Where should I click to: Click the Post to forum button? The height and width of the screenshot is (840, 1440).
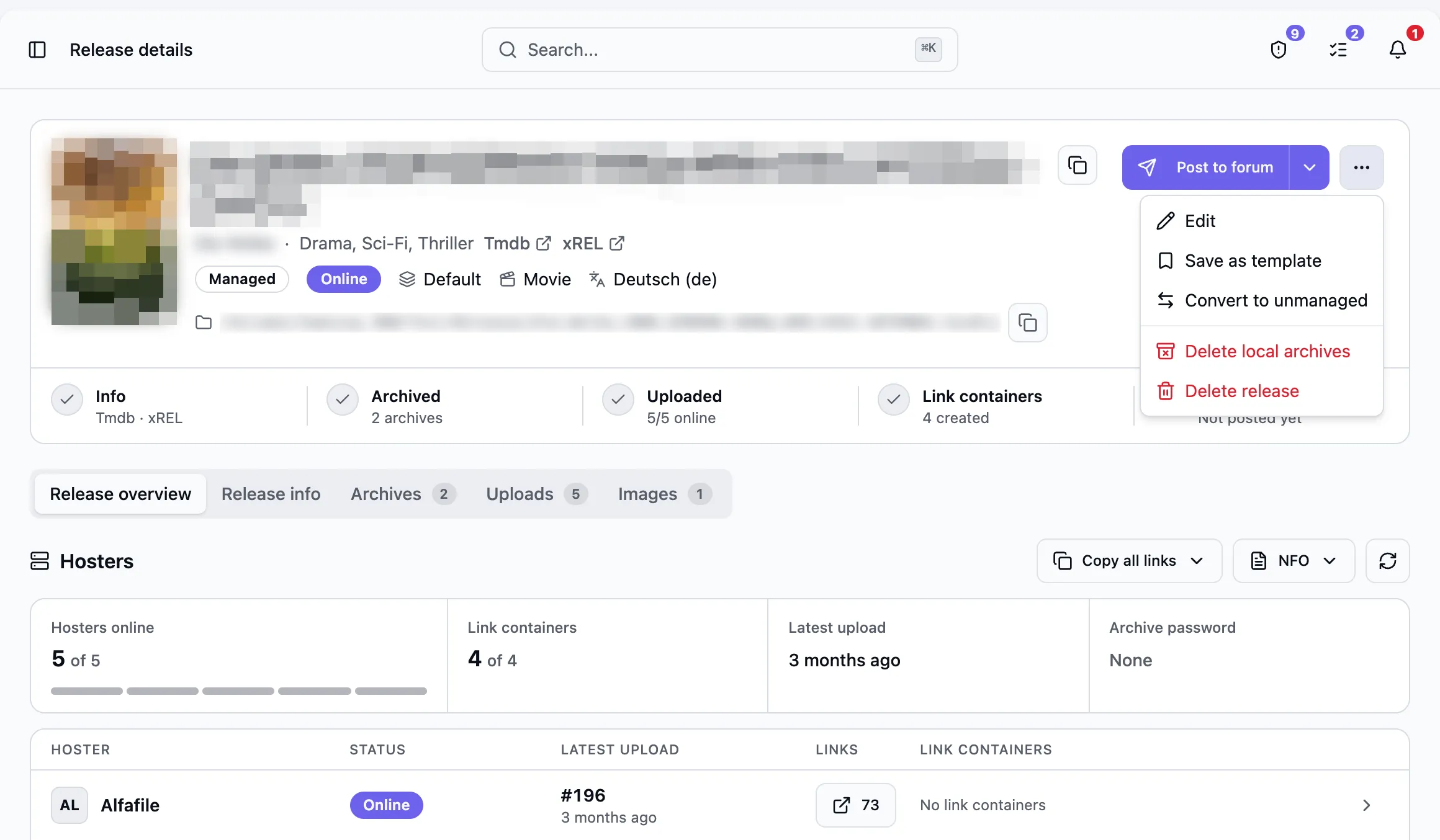point(1205,168)
